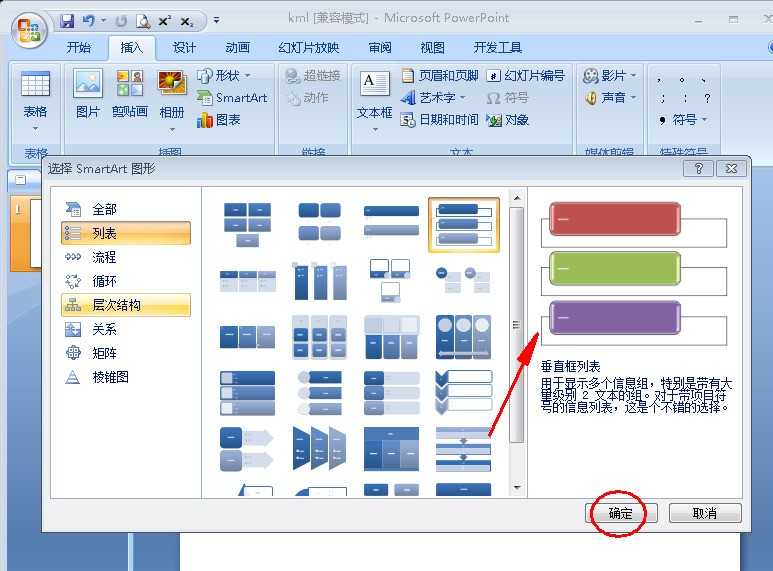773x571 pixels.
Task: Open the 影片 movie dropdown
Action: tap(633, 75)
